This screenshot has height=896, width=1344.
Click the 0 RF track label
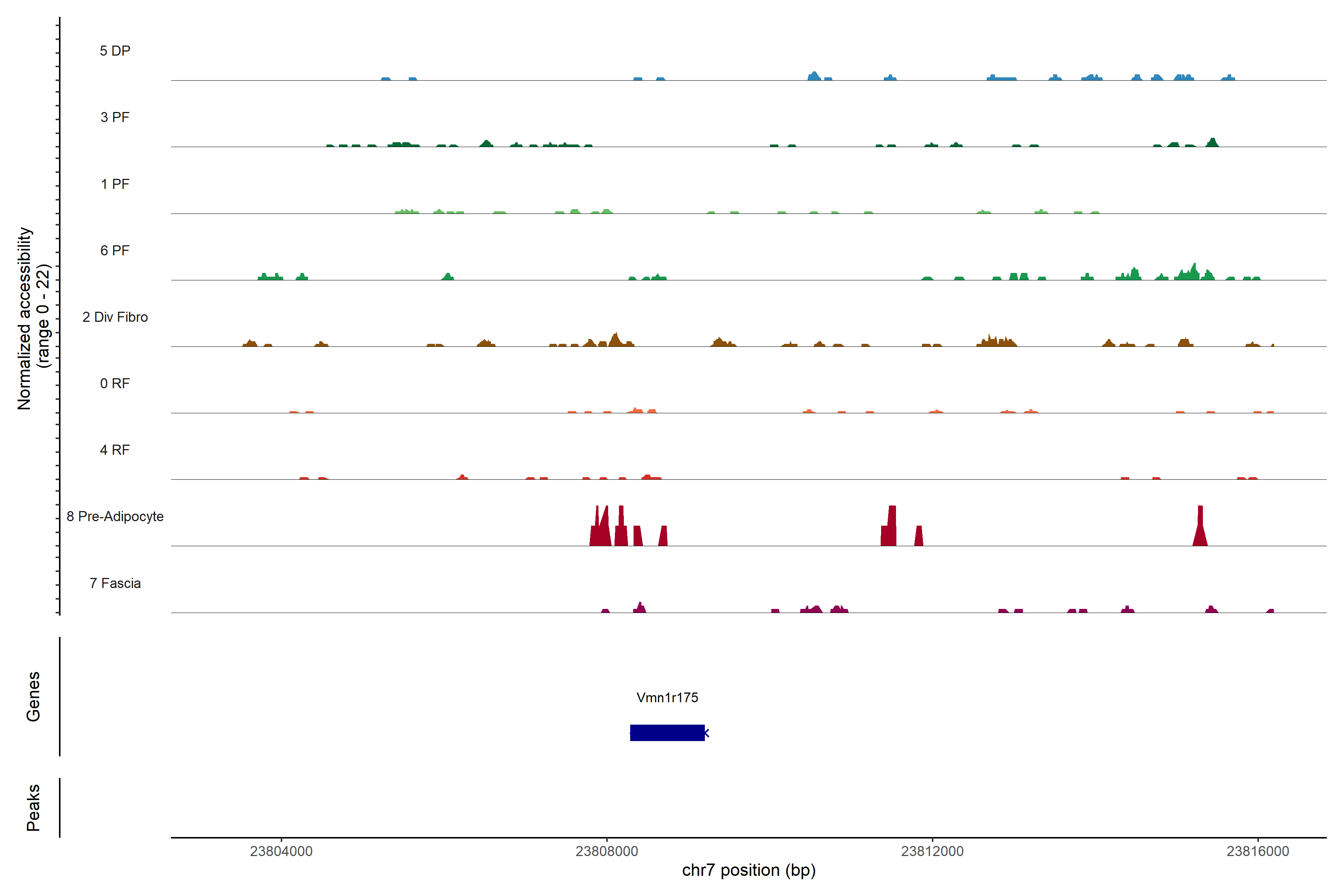point(115,383)
